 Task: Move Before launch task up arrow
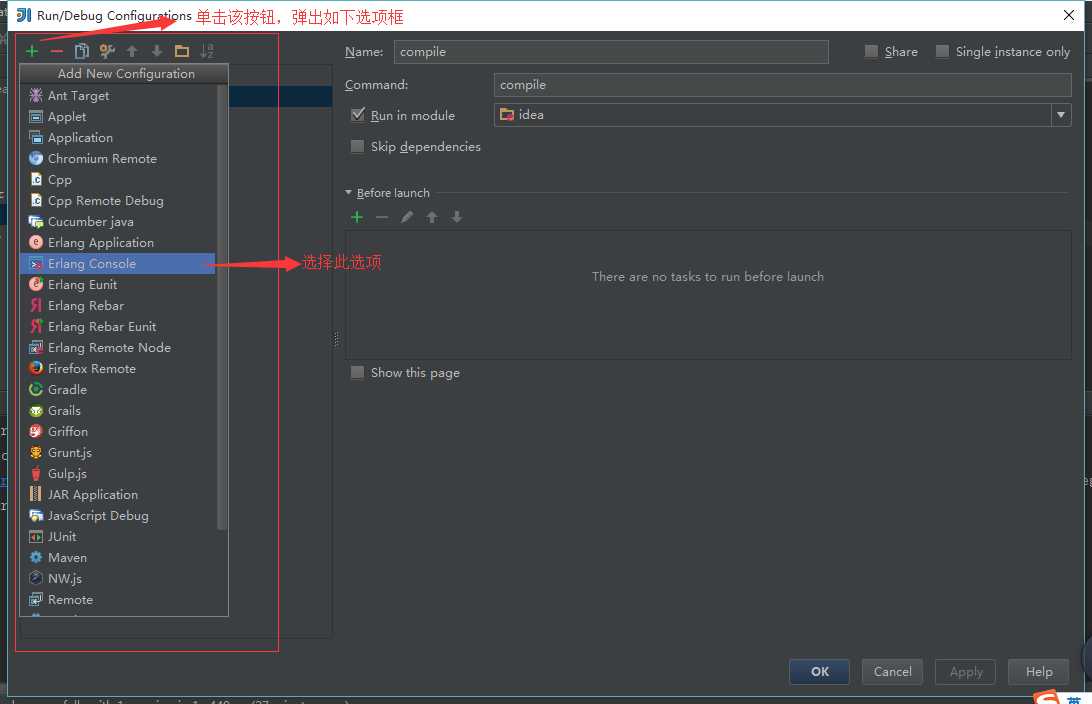[432, 217]
